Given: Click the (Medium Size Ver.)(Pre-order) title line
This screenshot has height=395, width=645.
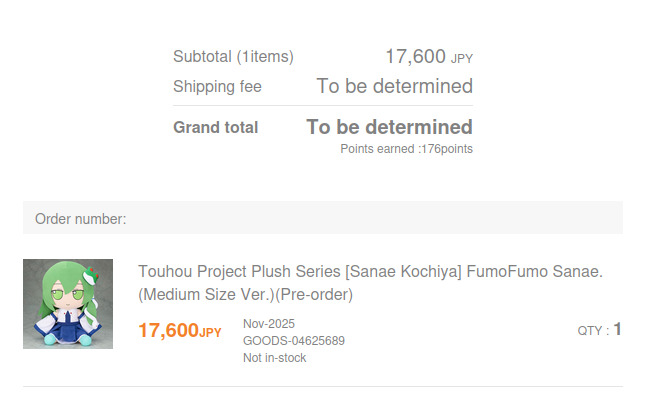Looking at the screenshot, I should tap(246, 295).
